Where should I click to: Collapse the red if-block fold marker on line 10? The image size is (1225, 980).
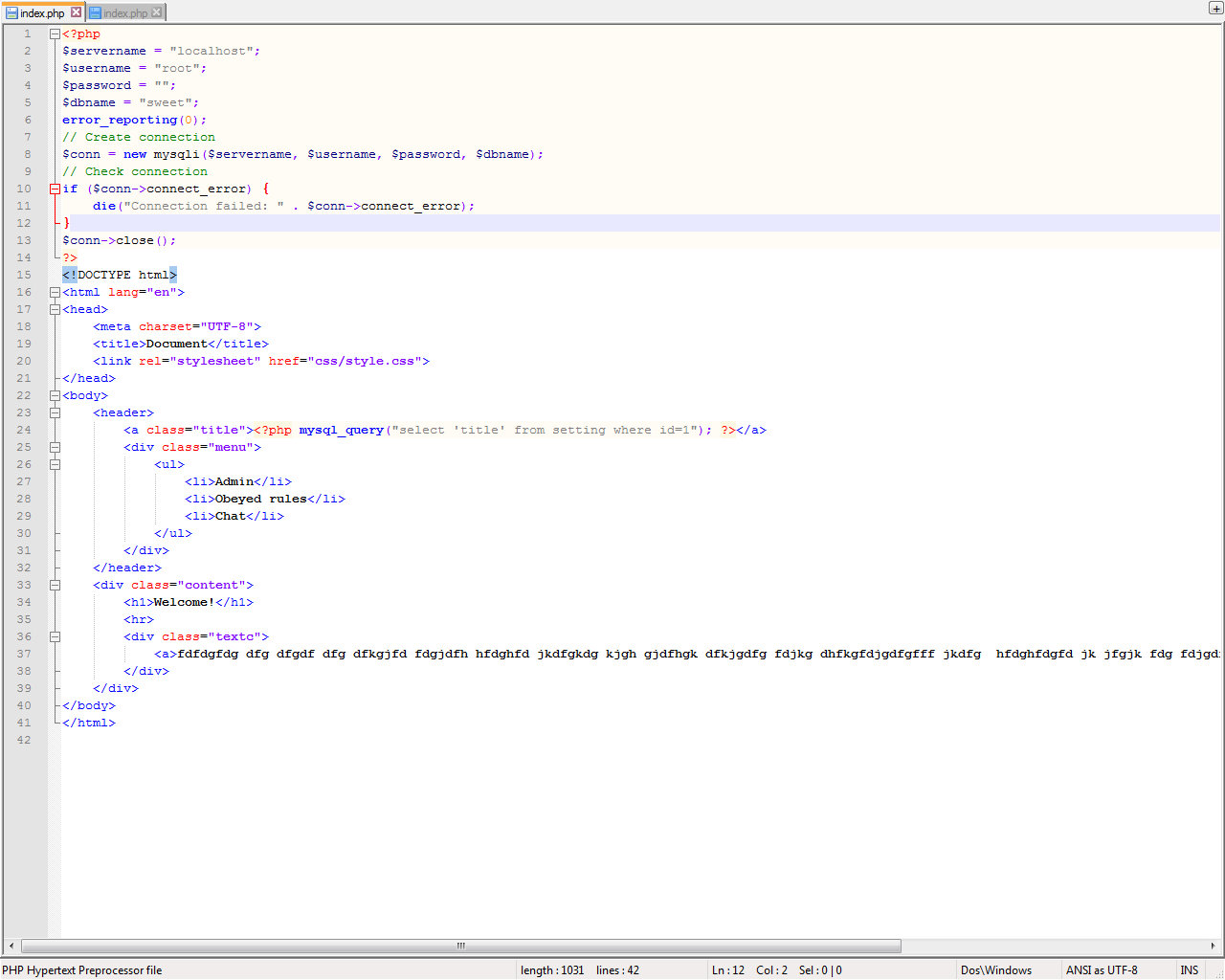click(x=55, y=189)
